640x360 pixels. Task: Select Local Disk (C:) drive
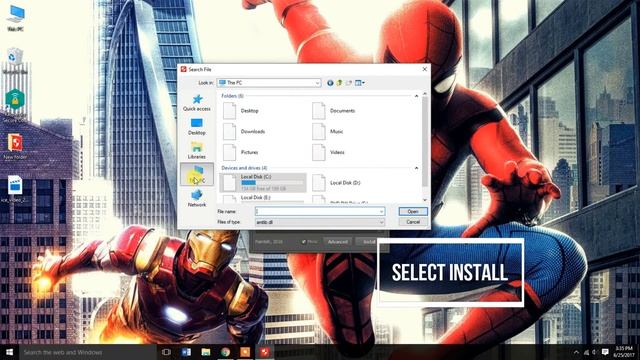(263, 182)
